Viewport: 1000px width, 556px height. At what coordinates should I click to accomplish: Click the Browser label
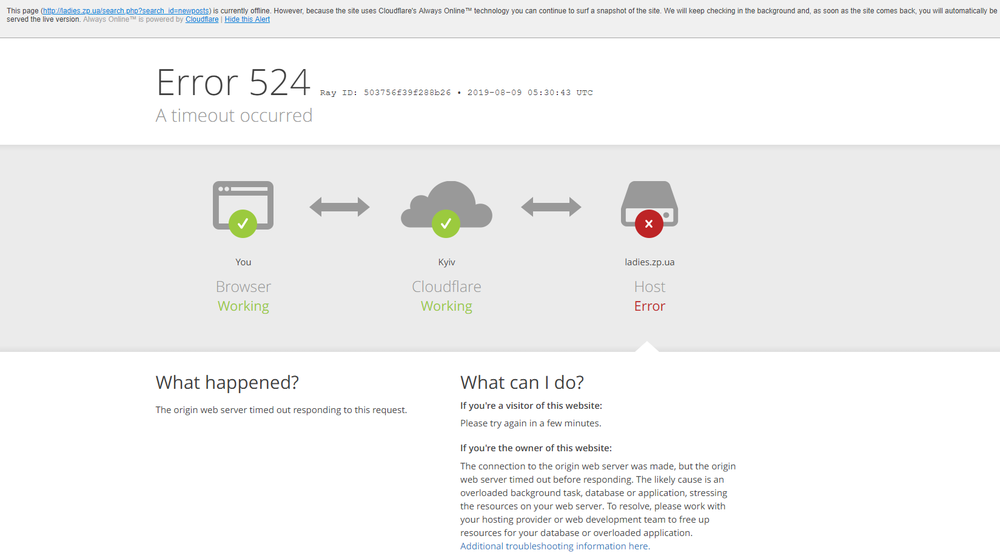(243, 286)
